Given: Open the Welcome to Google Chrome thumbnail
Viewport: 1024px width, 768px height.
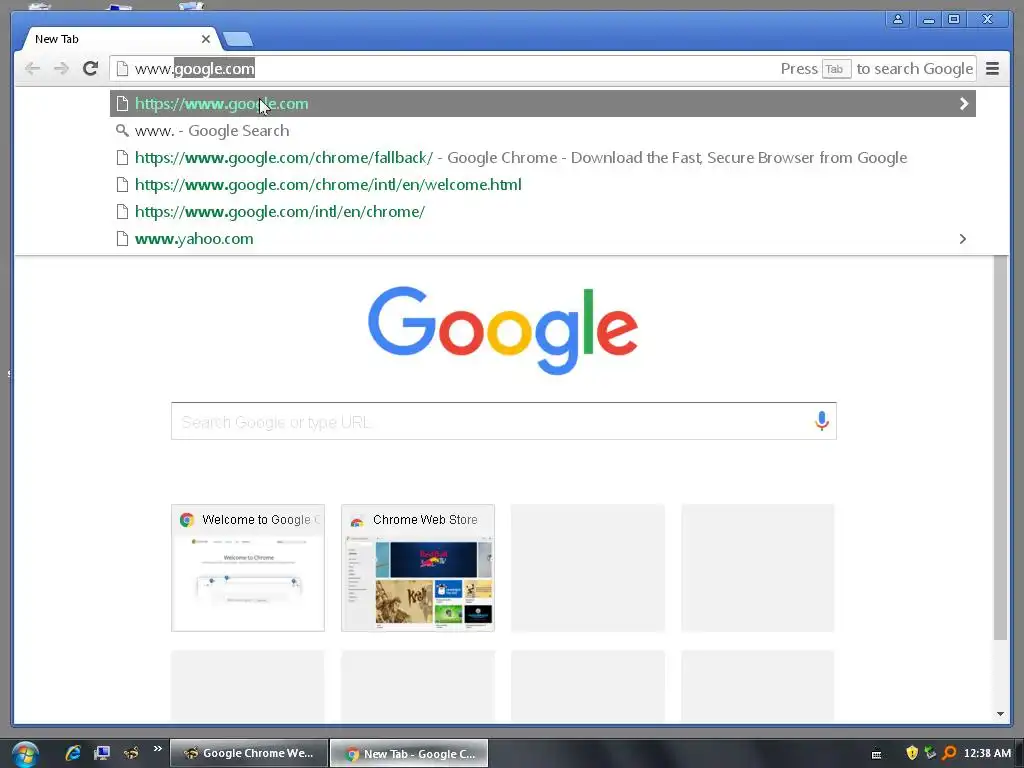Looking at the screenshot, I should click(248, 568).
